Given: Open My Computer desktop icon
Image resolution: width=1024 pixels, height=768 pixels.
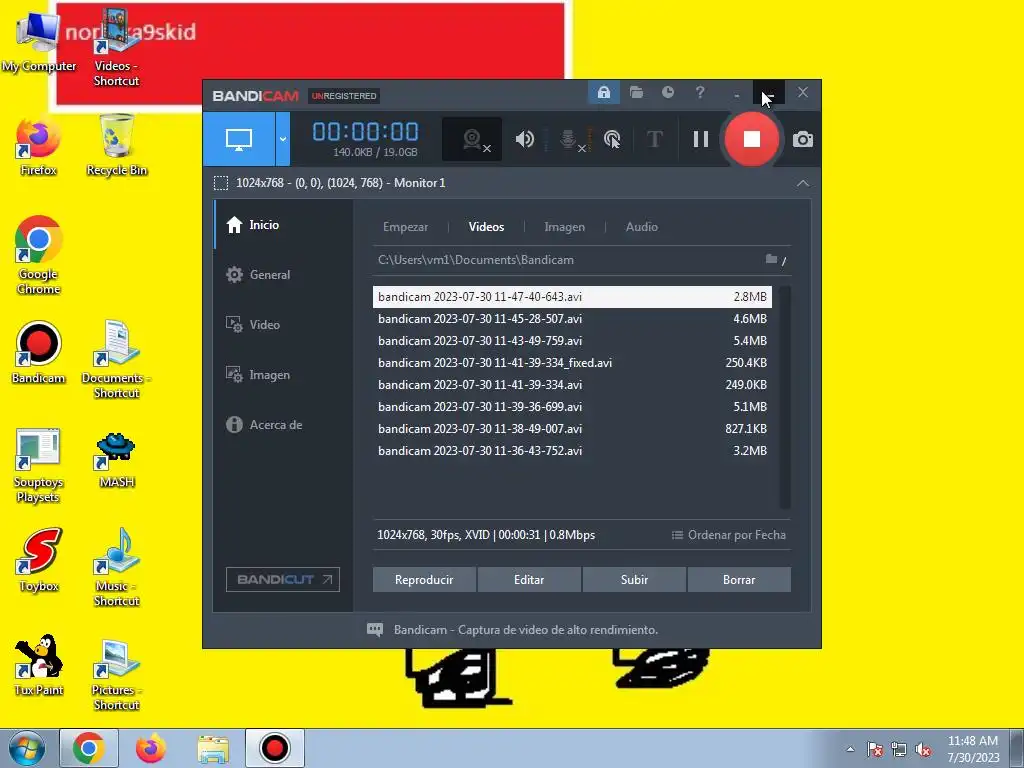Looking at the screenshot, I should point(39,40).
